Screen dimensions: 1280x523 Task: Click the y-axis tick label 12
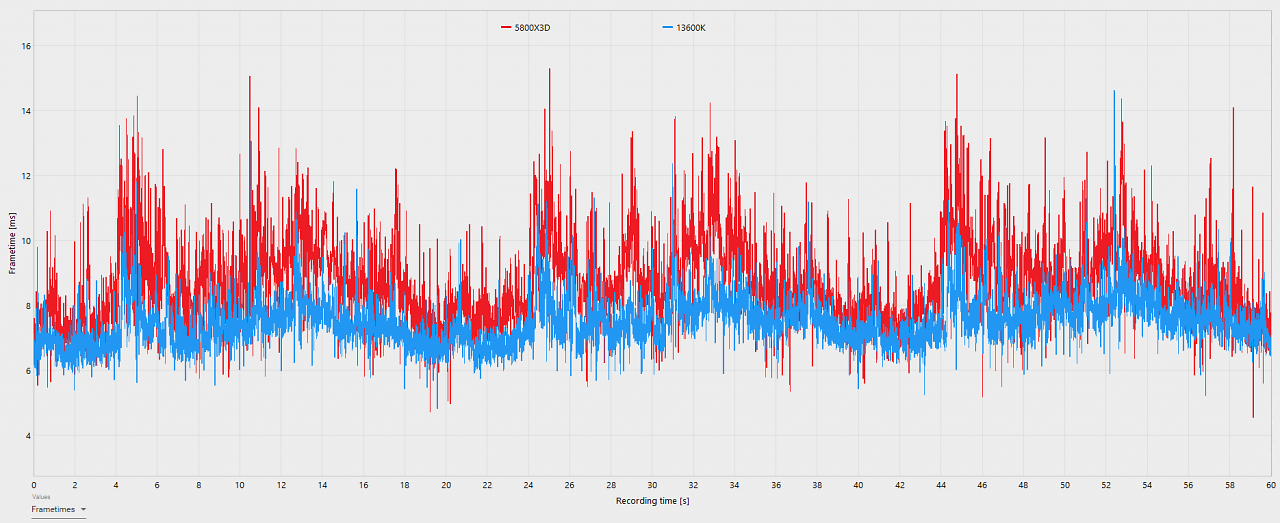tap(26, 176)
